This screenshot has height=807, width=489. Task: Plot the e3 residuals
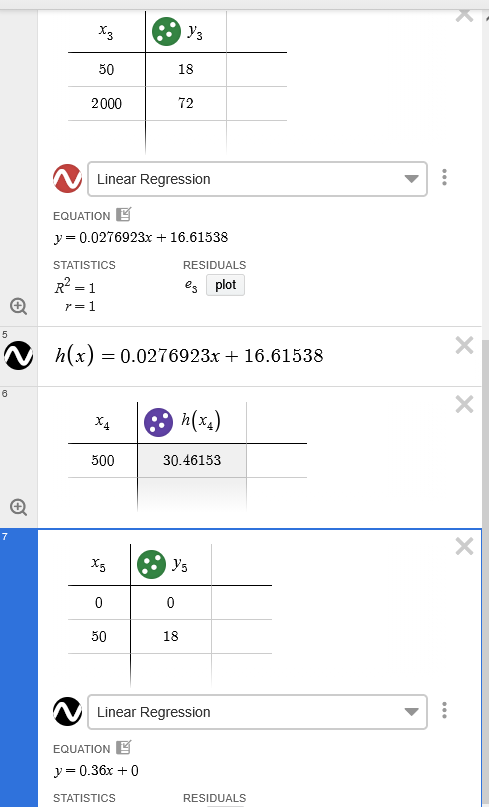point(225,285)
